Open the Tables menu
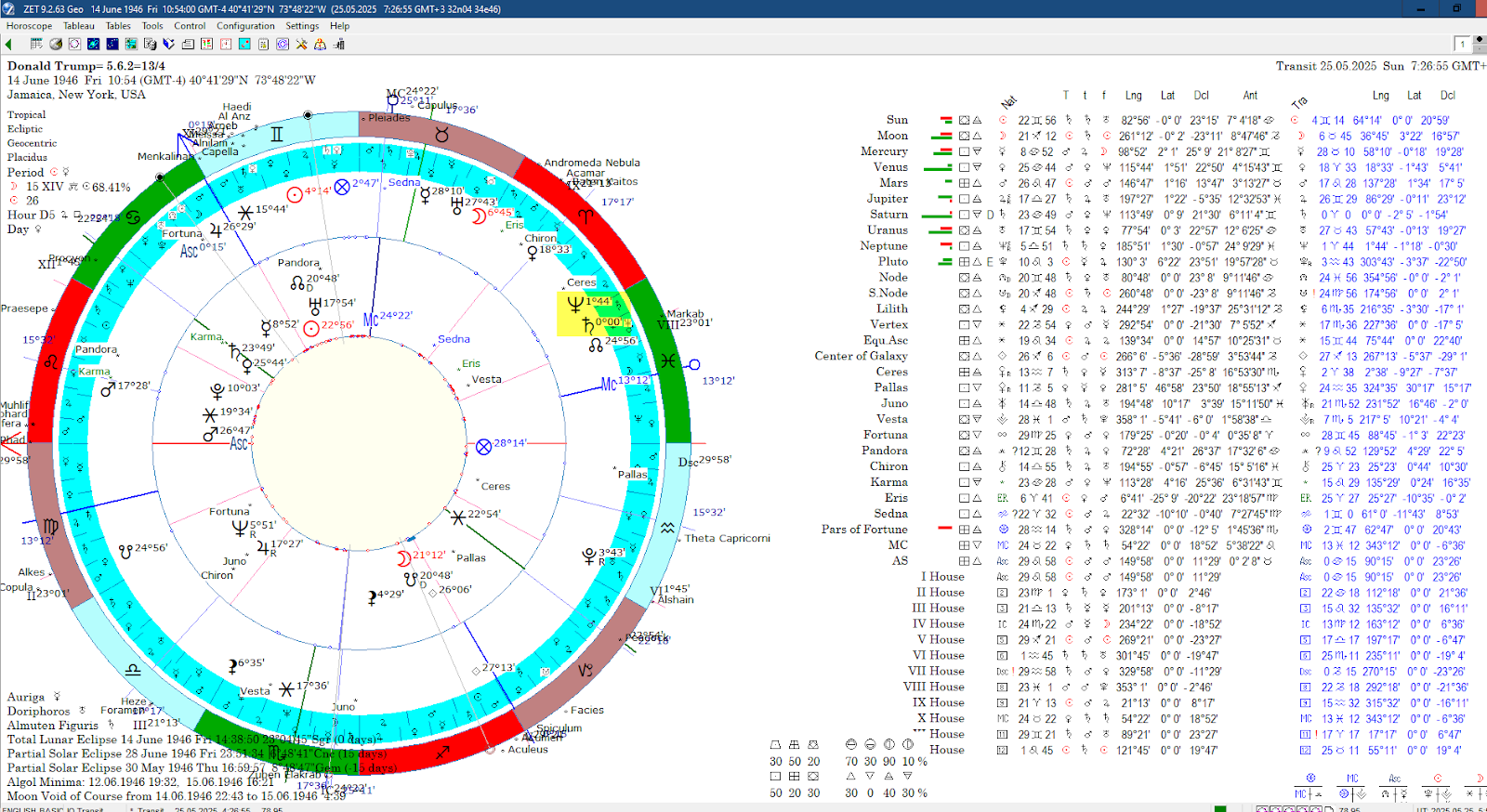This screenshot has width=1487, height=812. coord(118,26)
